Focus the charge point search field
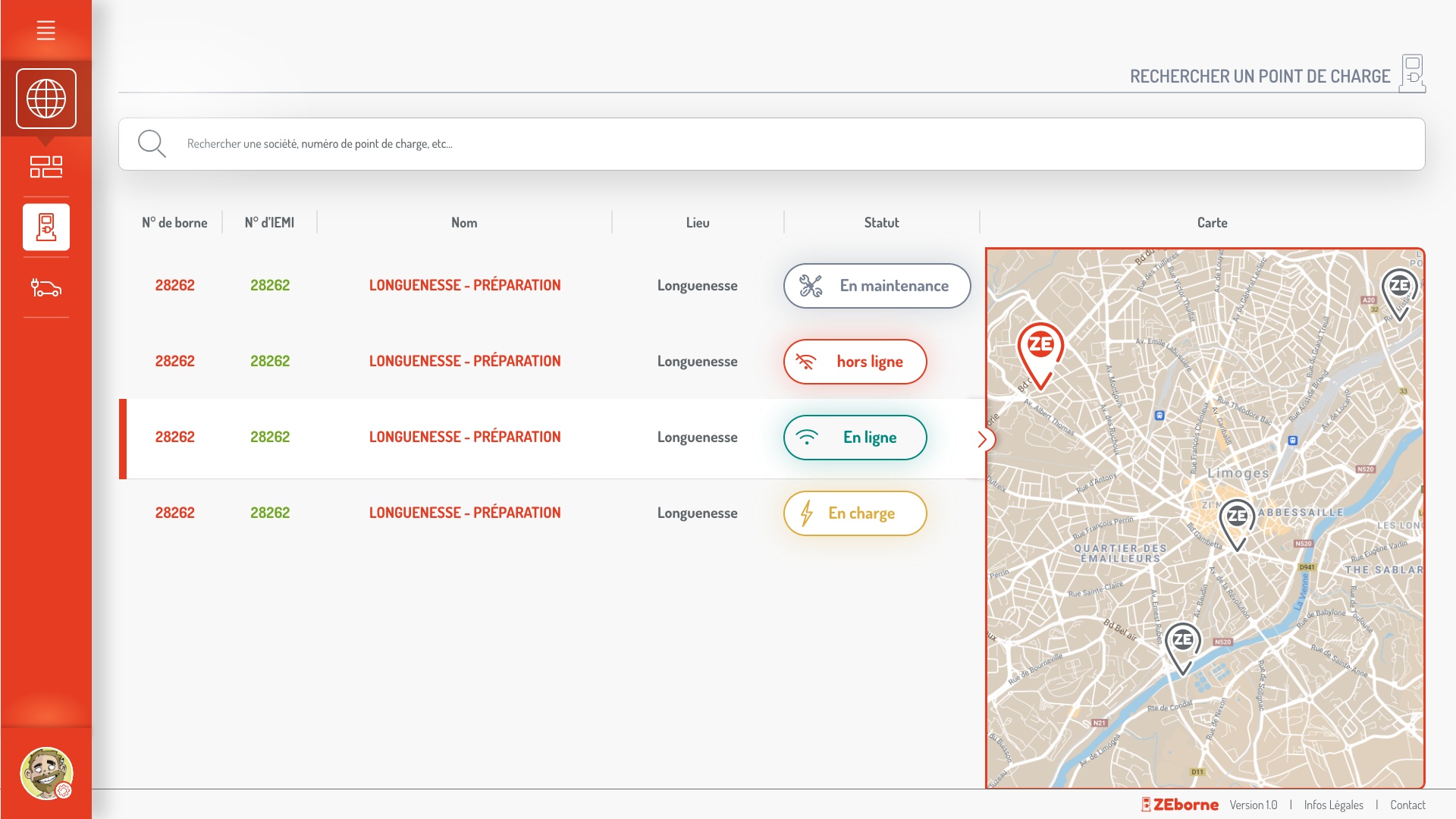Screen dimensions: 1456x819 click(758, 143)
